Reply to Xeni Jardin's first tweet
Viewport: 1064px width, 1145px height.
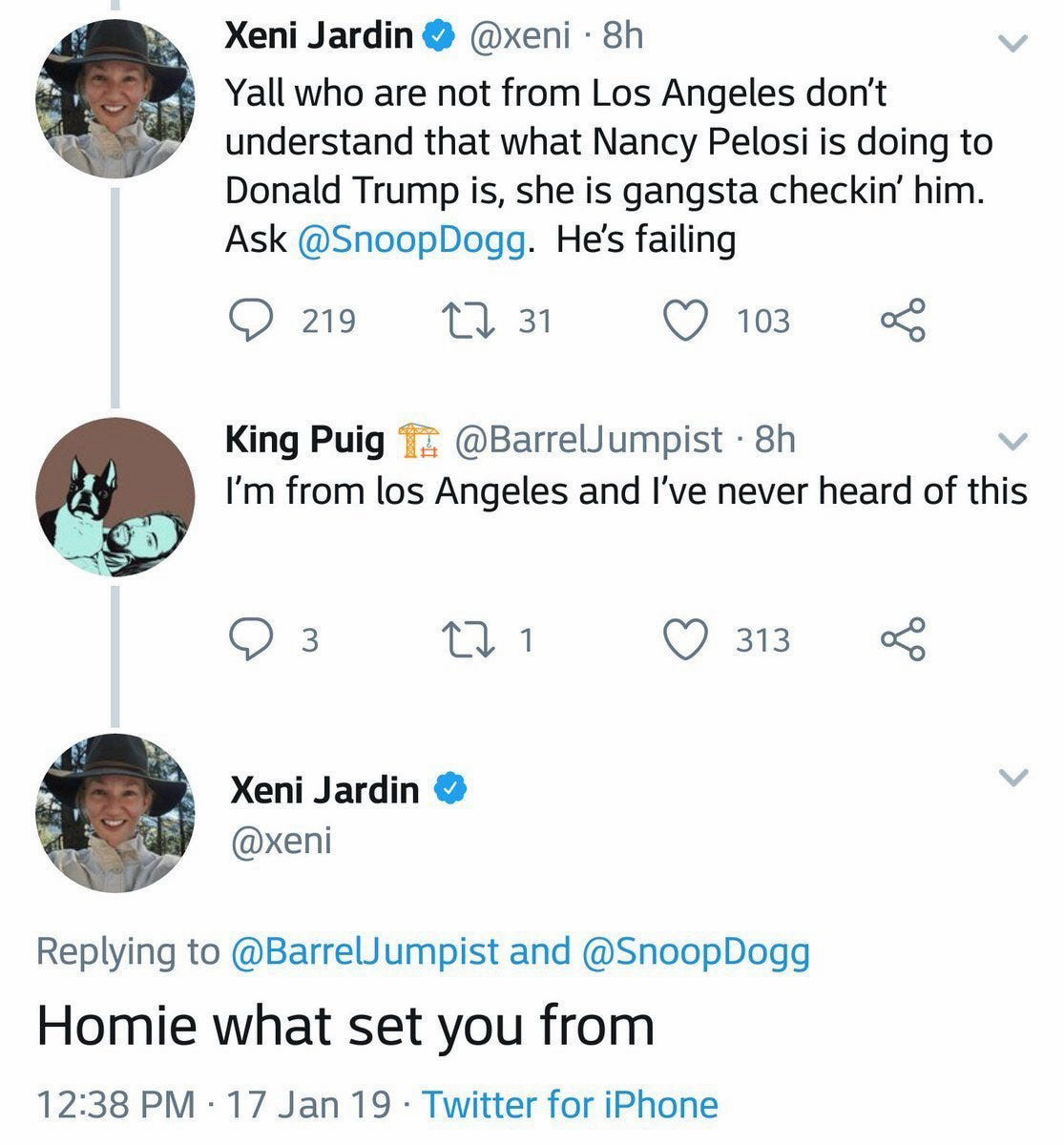pos(252,321)
